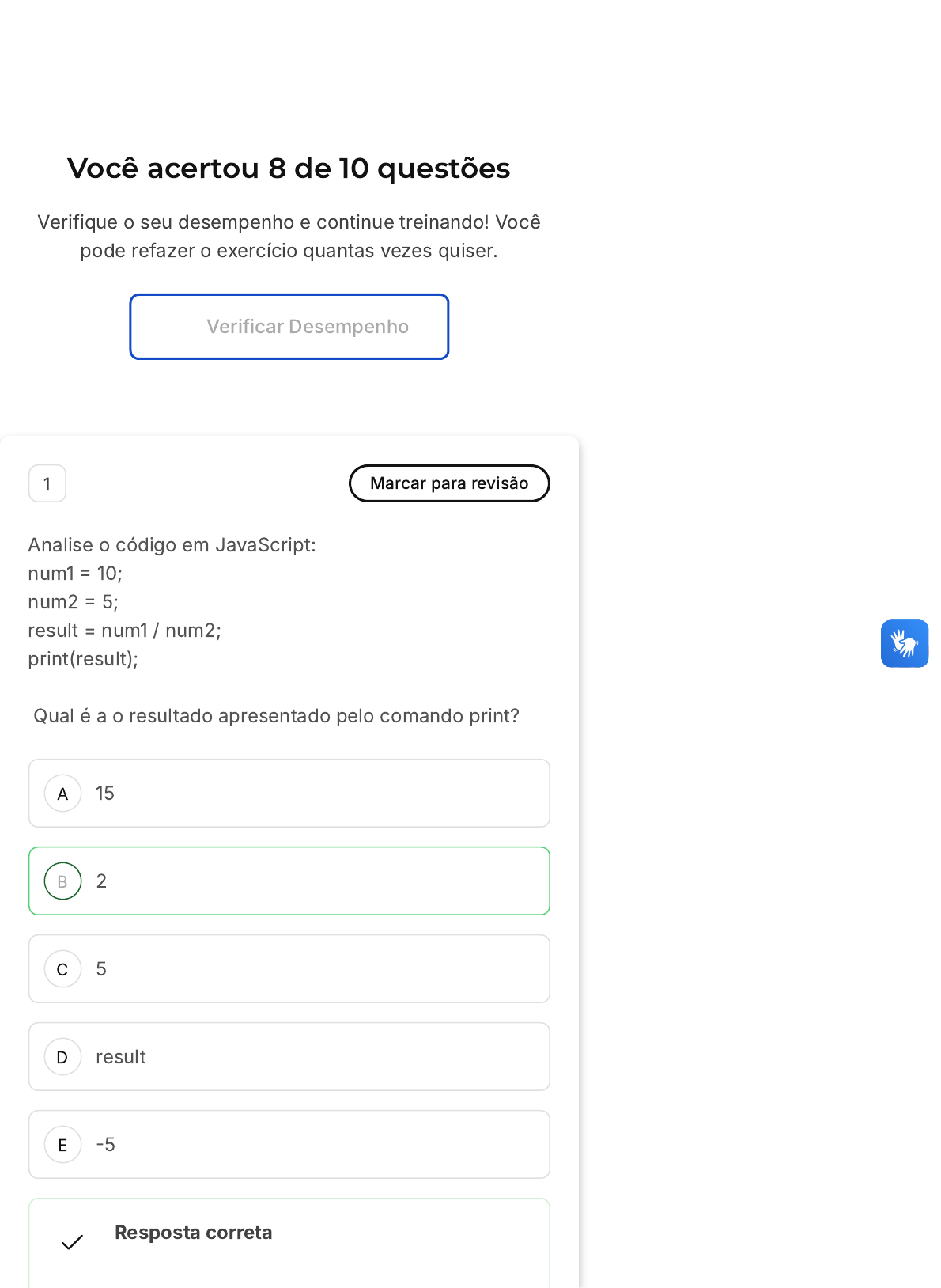941x1288 pixels.
Task: Click Marcar para revisão button
Action: coord(449,483)
